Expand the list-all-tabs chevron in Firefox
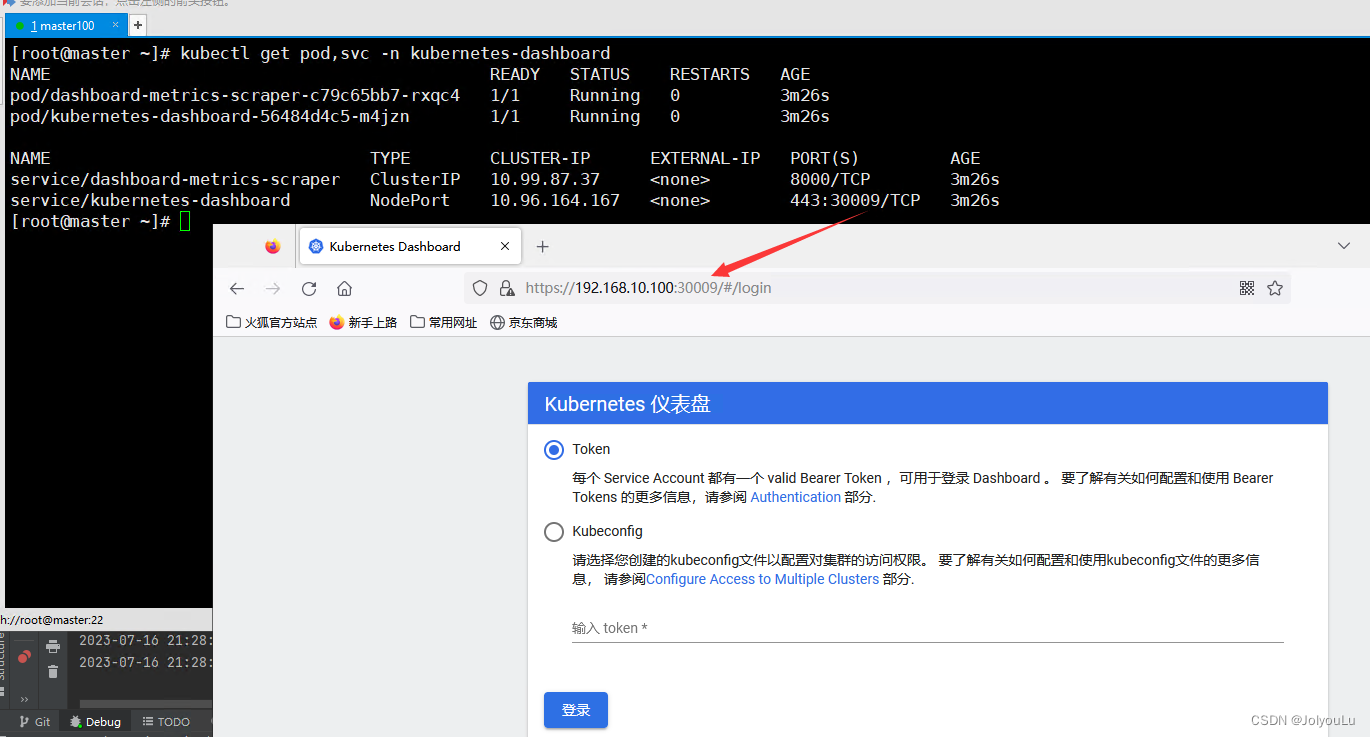 tap(1344, 246)
